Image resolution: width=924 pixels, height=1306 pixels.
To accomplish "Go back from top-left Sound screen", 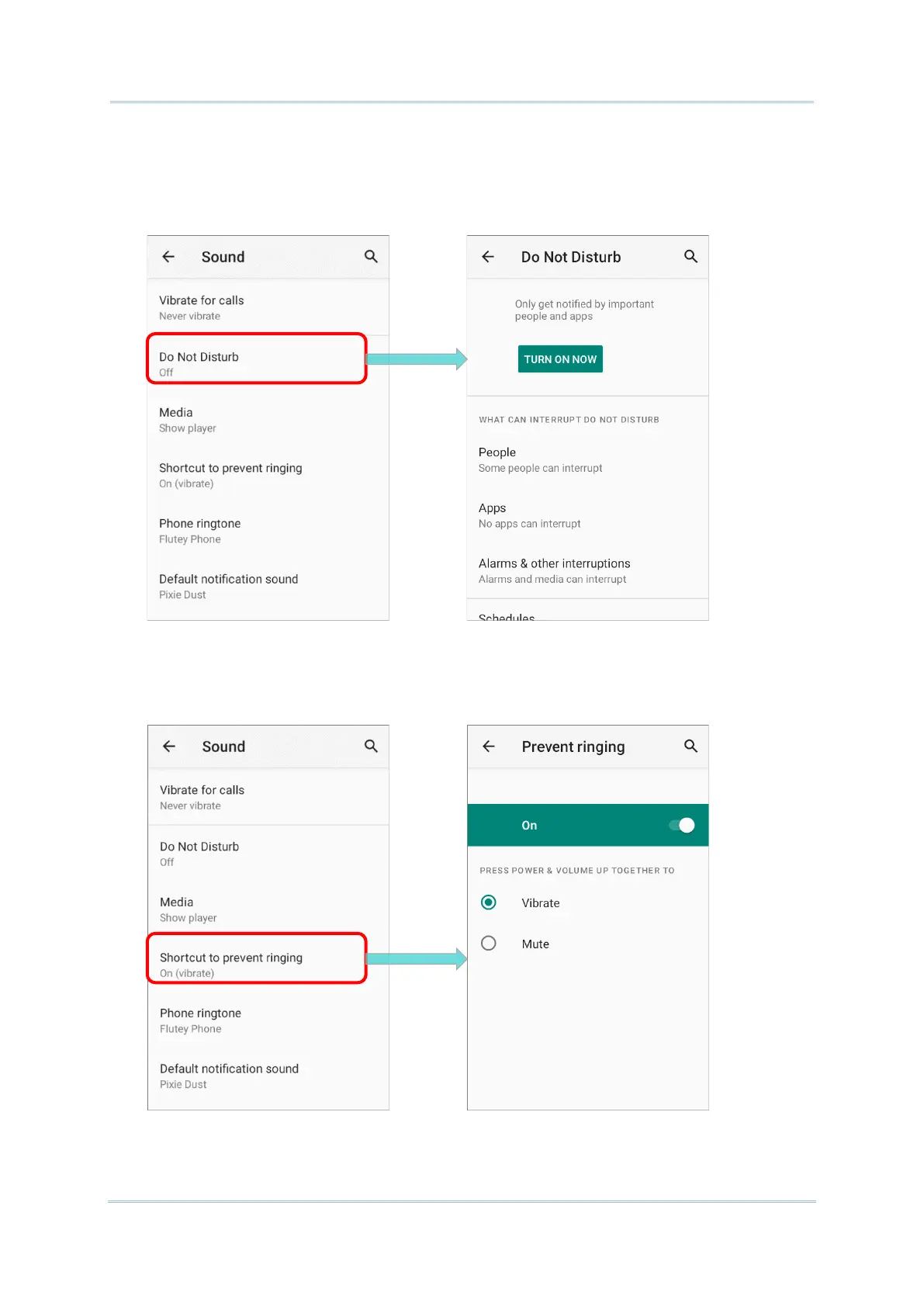I will (x=168, y=257).
